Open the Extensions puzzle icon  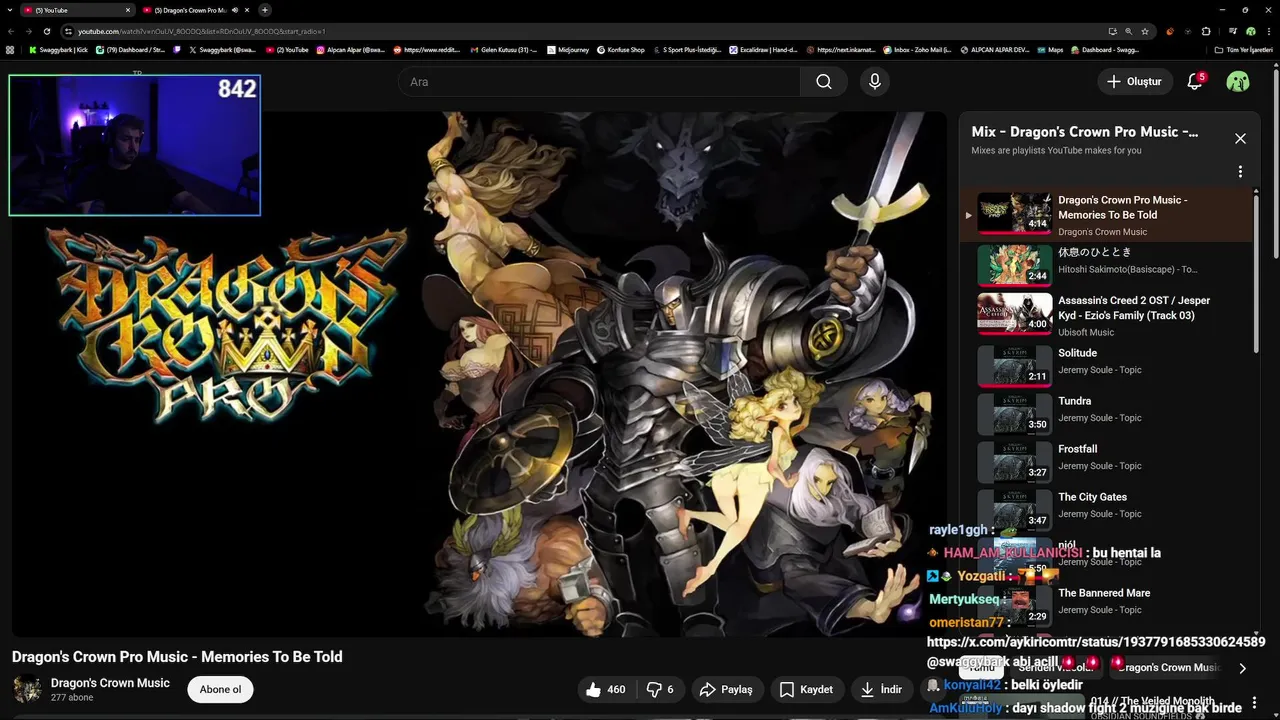[x=1206, y=31]
